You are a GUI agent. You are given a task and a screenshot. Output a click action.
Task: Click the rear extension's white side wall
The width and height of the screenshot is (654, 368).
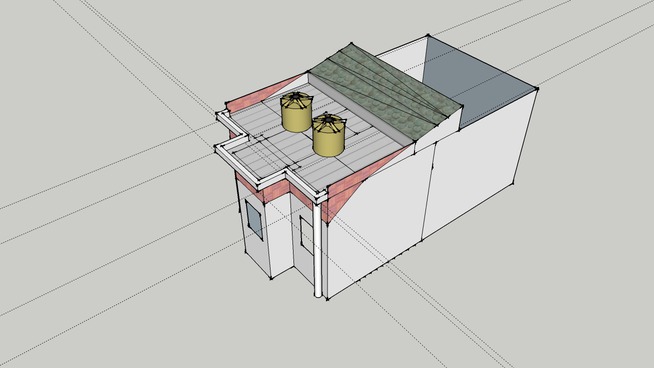[x=480, y=167]
